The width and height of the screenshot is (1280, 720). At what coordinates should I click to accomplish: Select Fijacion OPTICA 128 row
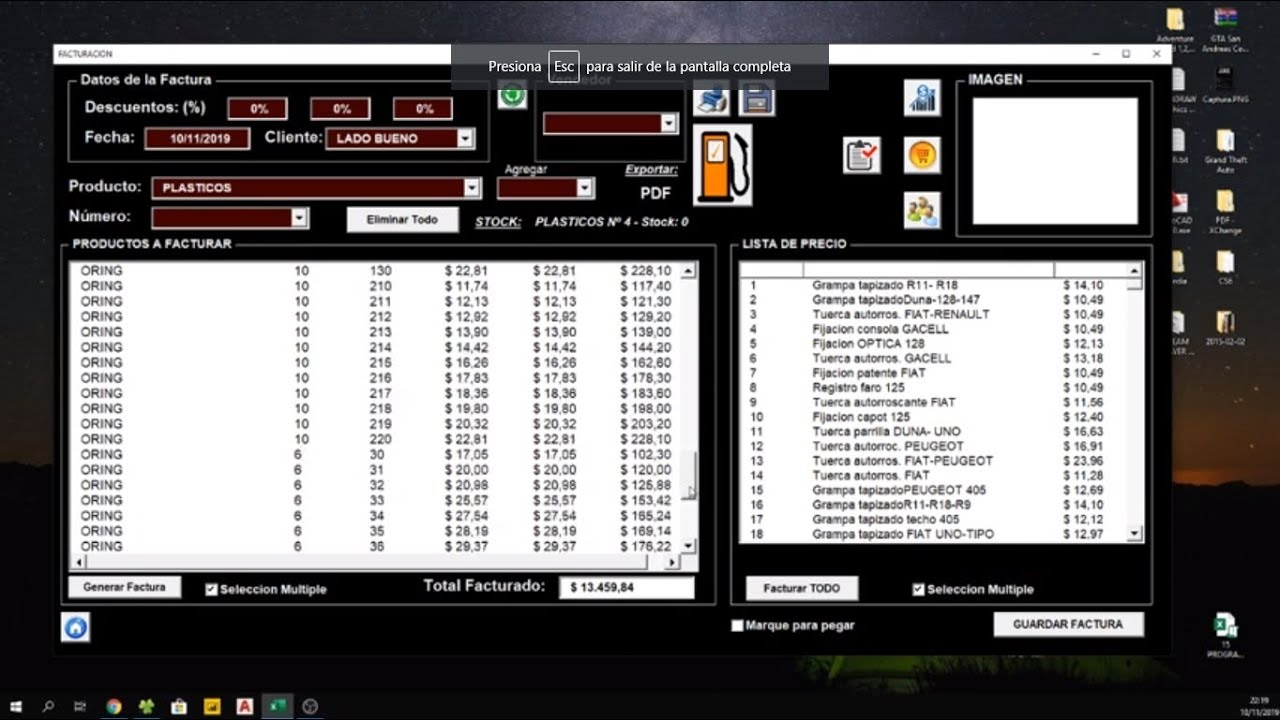933,344
